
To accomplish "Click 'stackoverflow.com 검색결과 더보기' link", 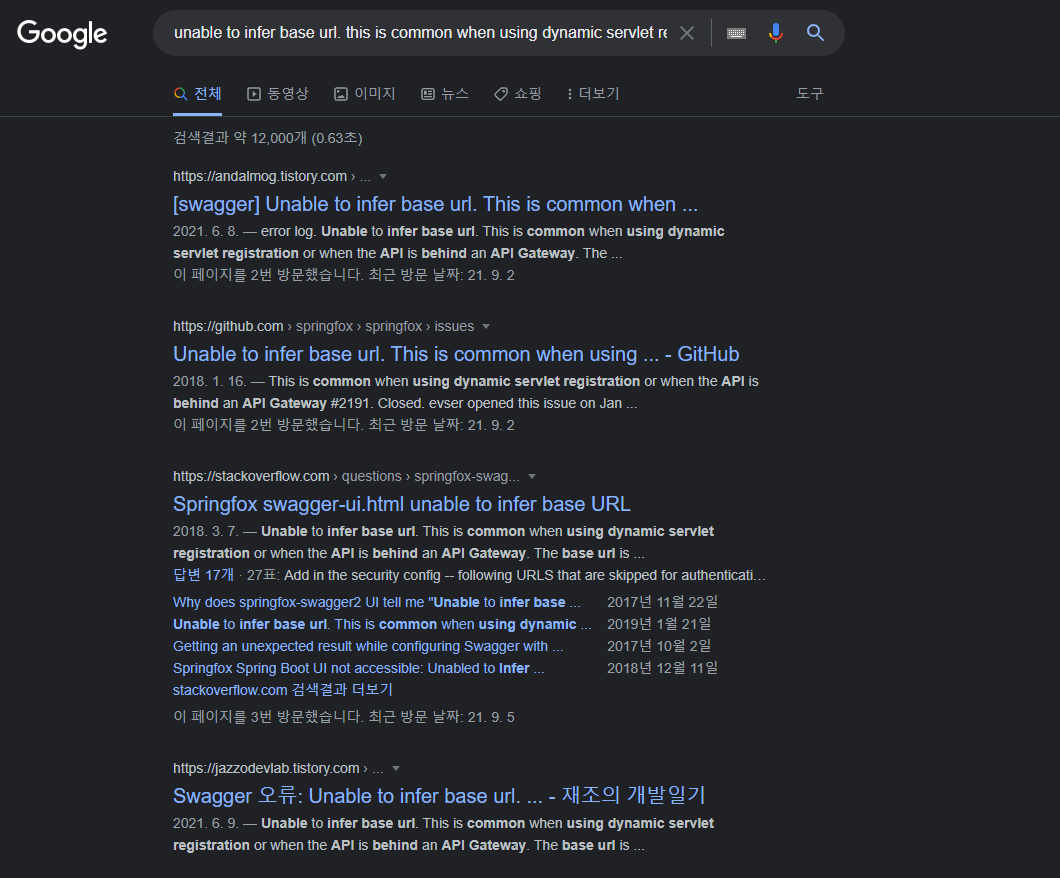I will tap(282, 690).
